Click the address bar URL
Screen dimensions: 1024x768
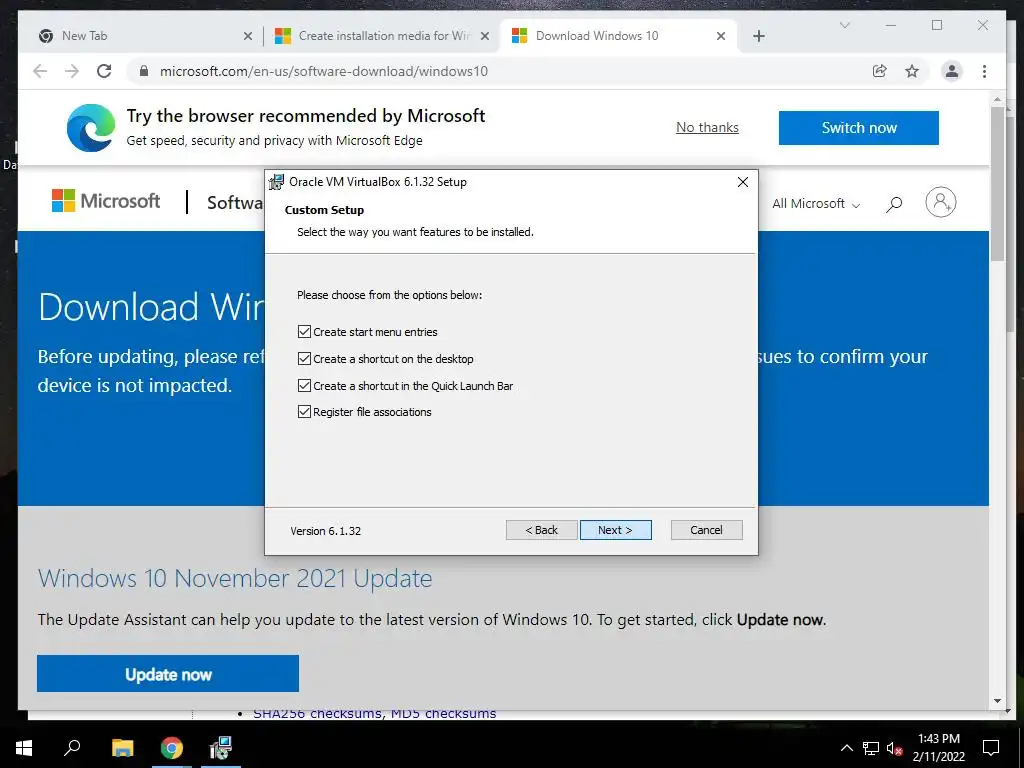click(x=324, y=71)
